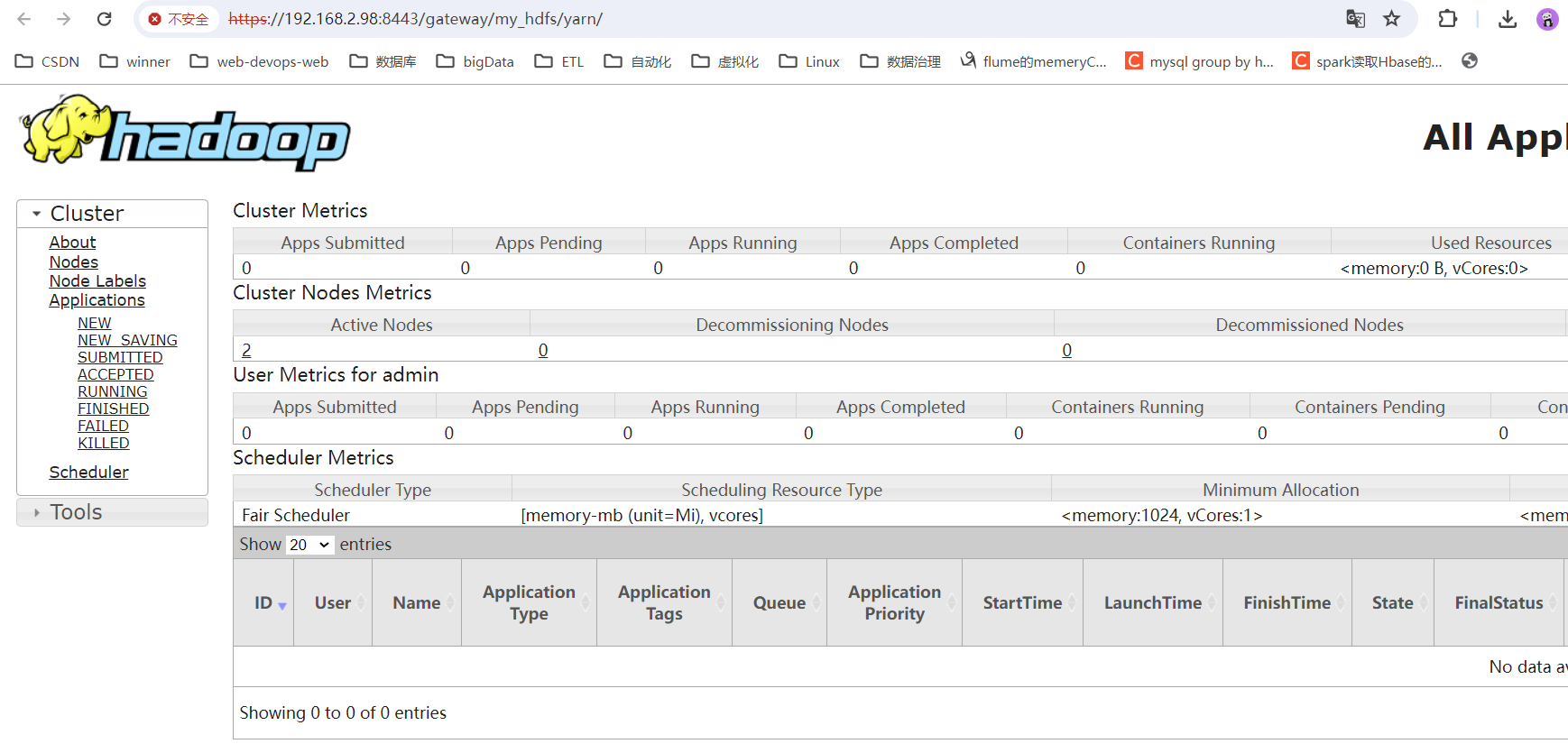
Task: Open the downloads icon in toolbar
Action: [x=1508, y=19]
